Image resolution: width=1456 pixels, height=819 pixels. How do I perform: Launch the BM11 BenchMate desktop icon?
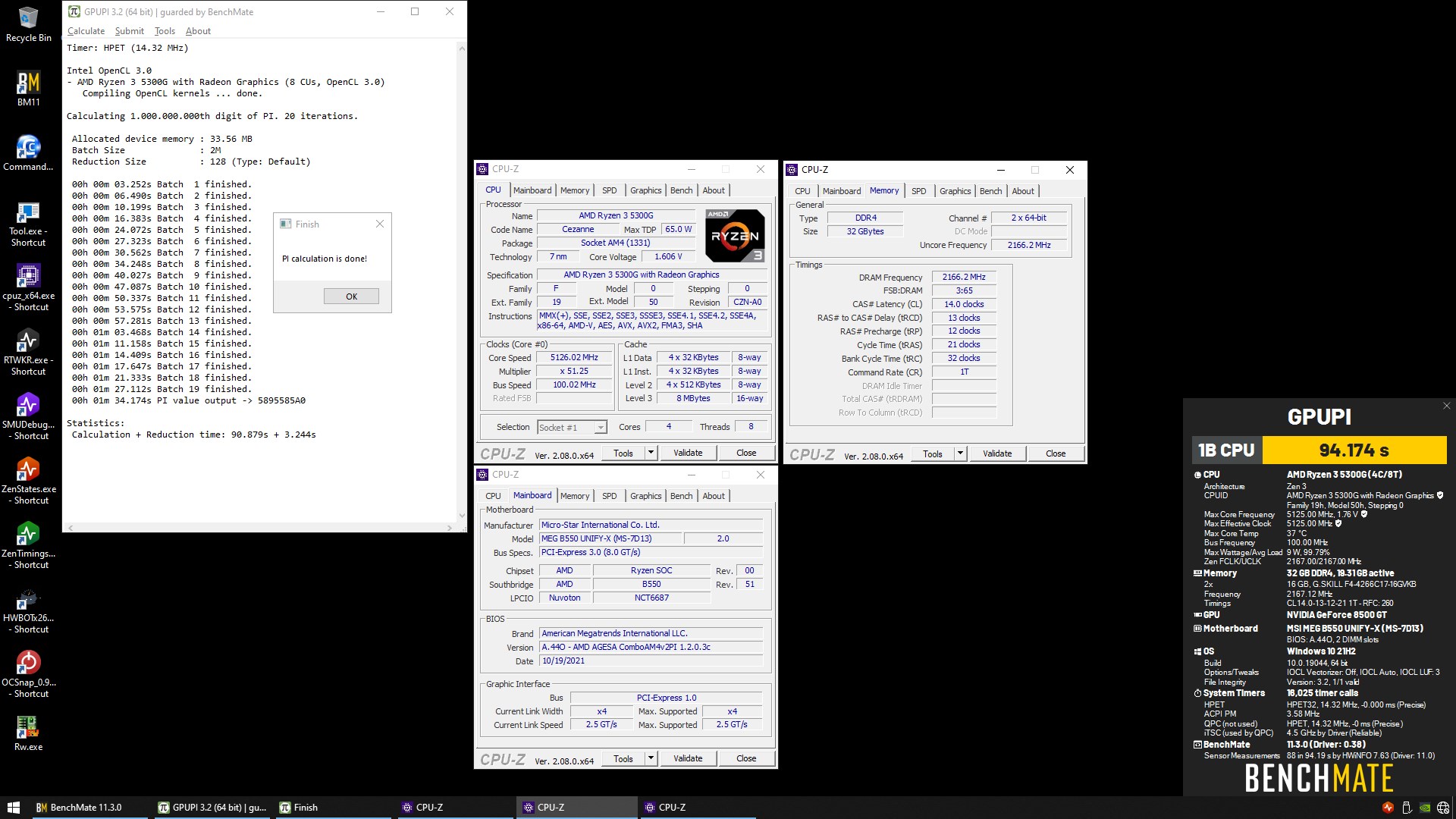pos(28,89)
